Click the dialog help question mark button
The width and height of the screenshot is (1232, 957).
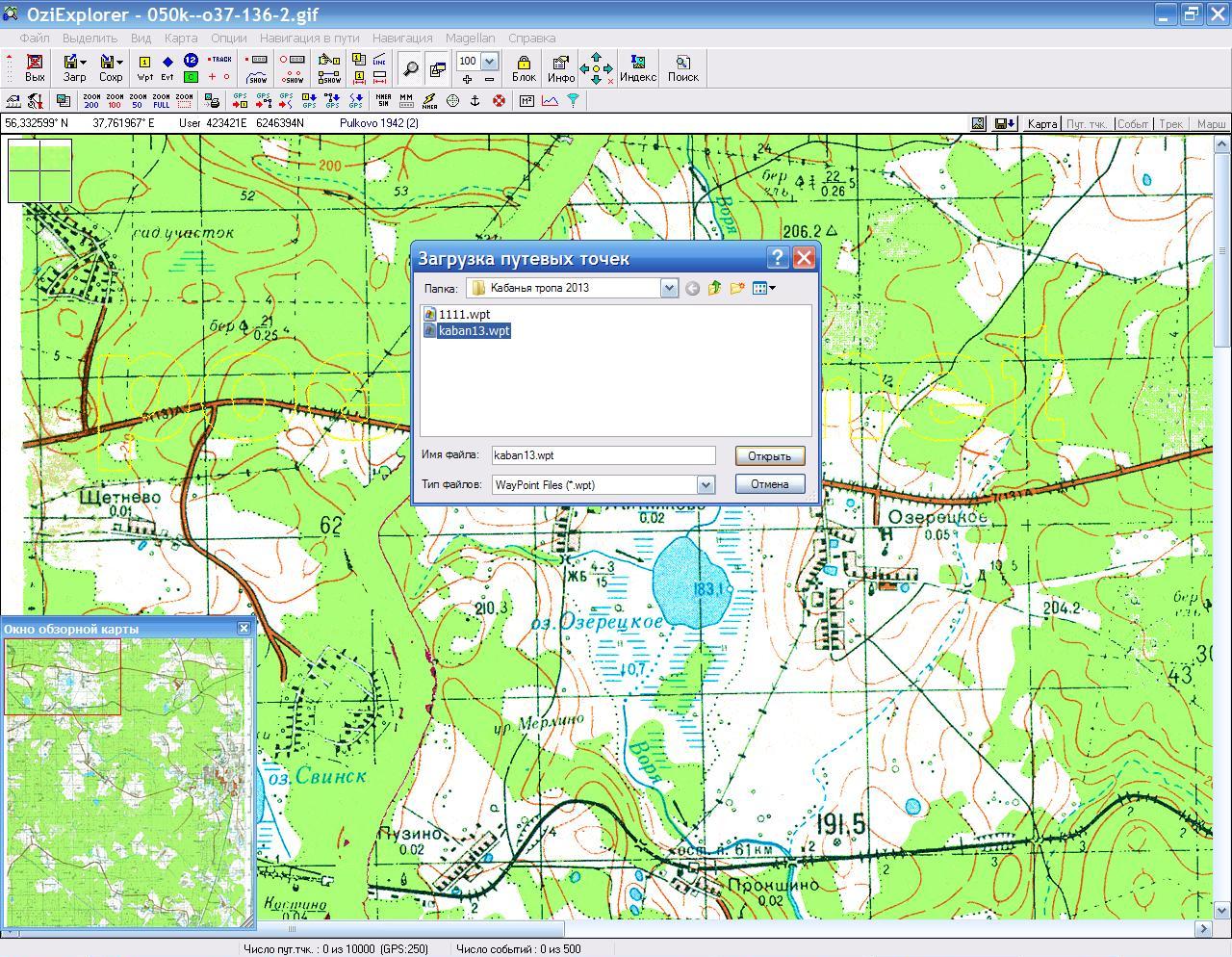(x=778, y=257)
